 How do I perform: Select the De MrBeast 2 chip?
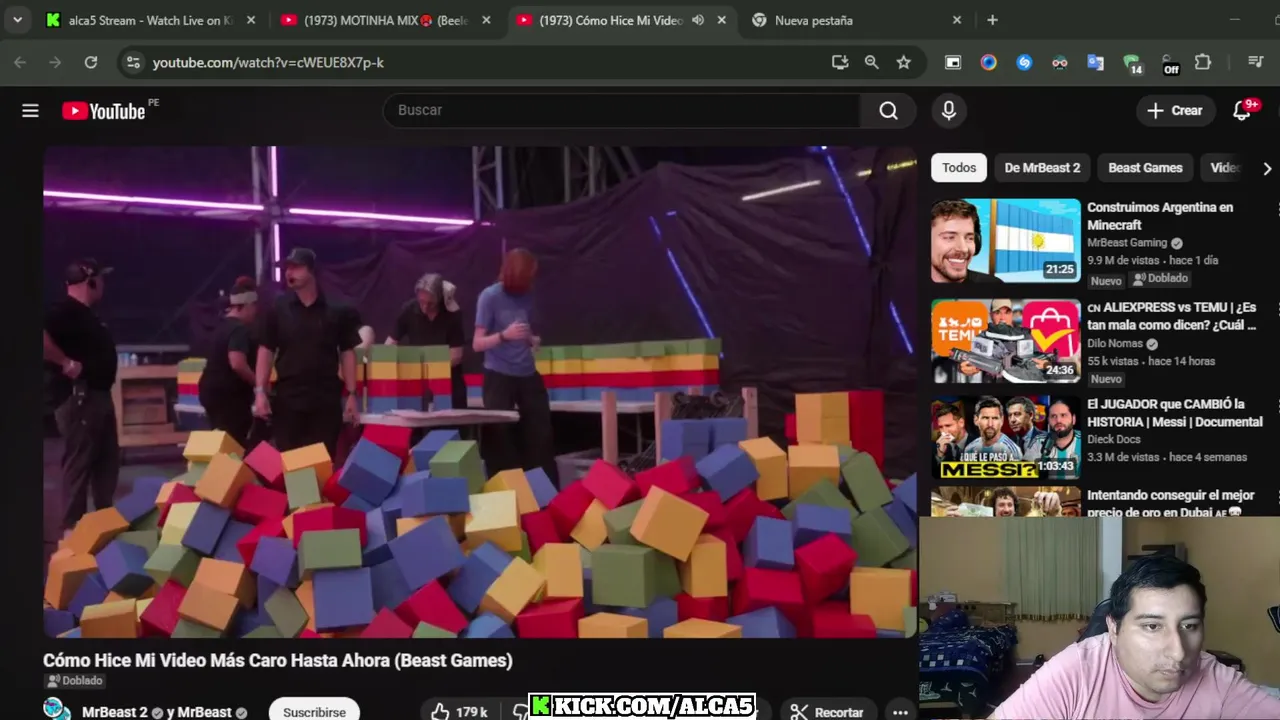point(1042,168)
